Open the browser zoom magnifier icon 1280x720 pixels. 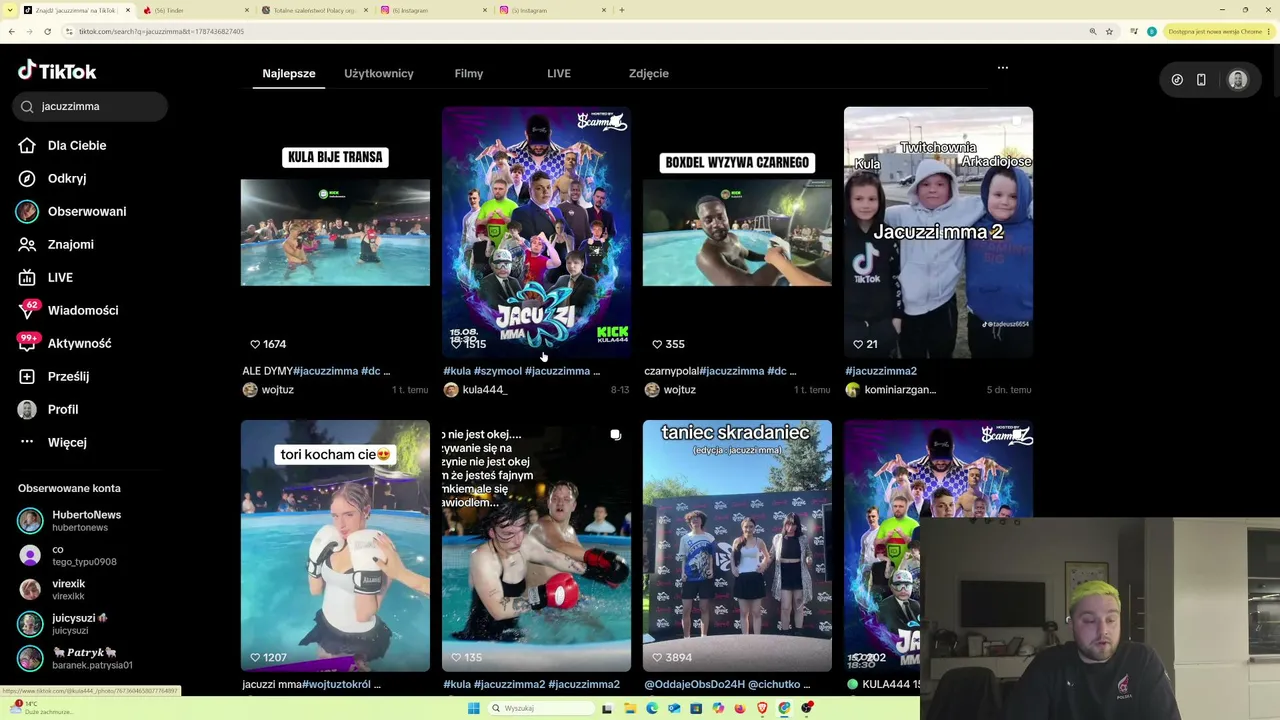pyautogui.click(x=1092, y=31)
